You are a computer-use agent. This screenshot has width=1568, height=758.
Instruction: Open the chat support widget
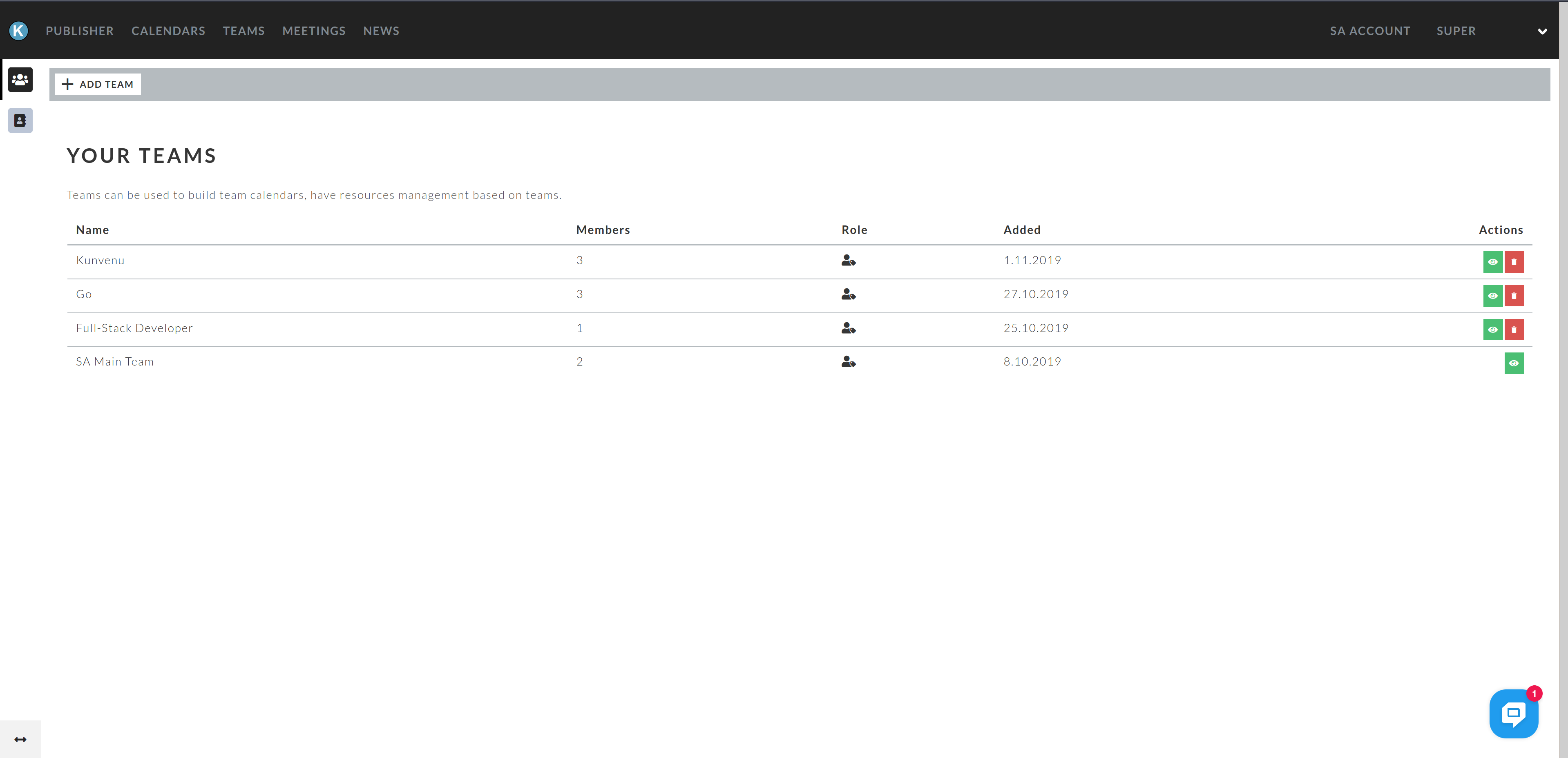[1513, 713]
